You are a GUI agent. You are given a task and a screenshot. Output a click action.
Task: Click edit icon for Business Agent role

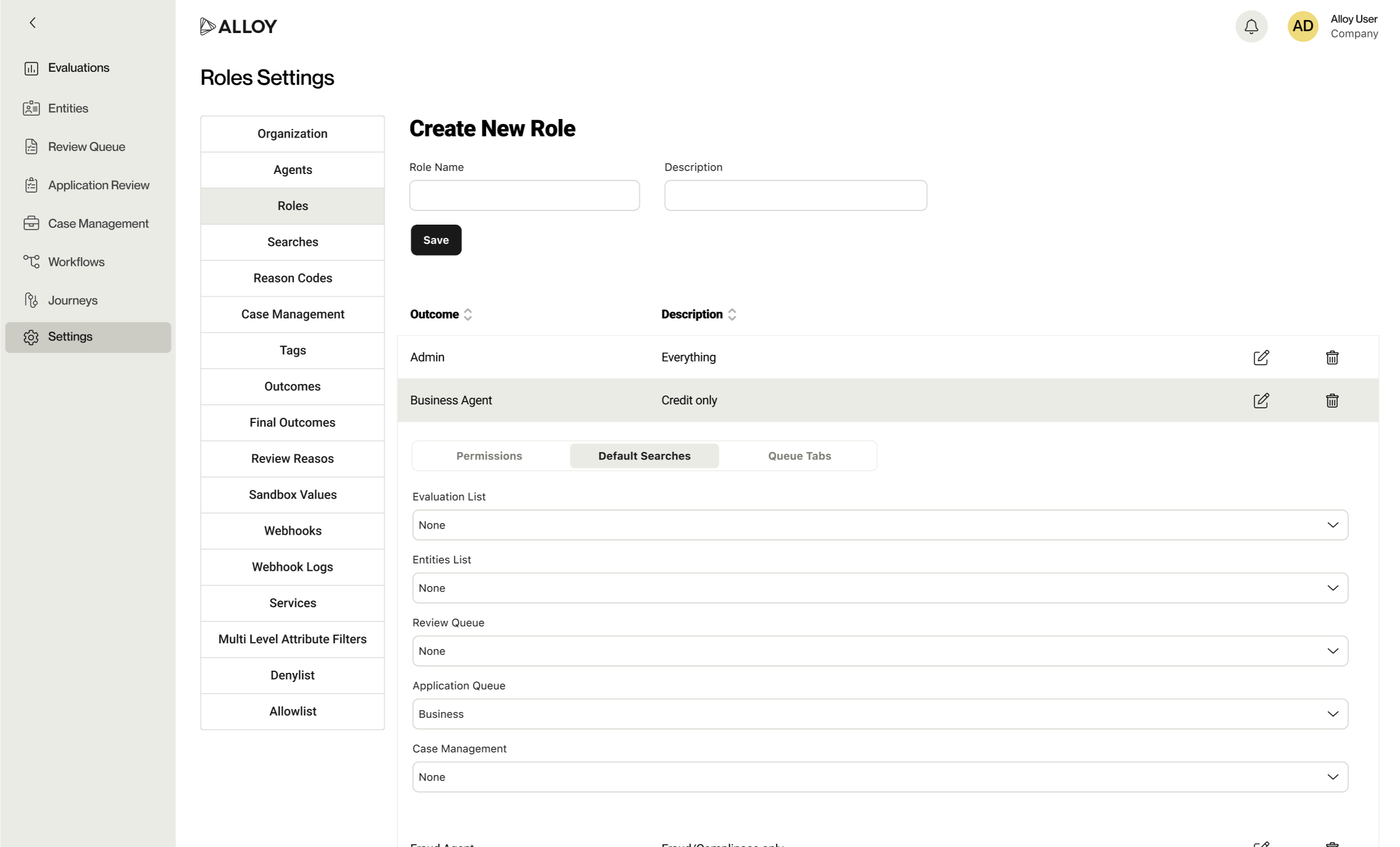1261,401
